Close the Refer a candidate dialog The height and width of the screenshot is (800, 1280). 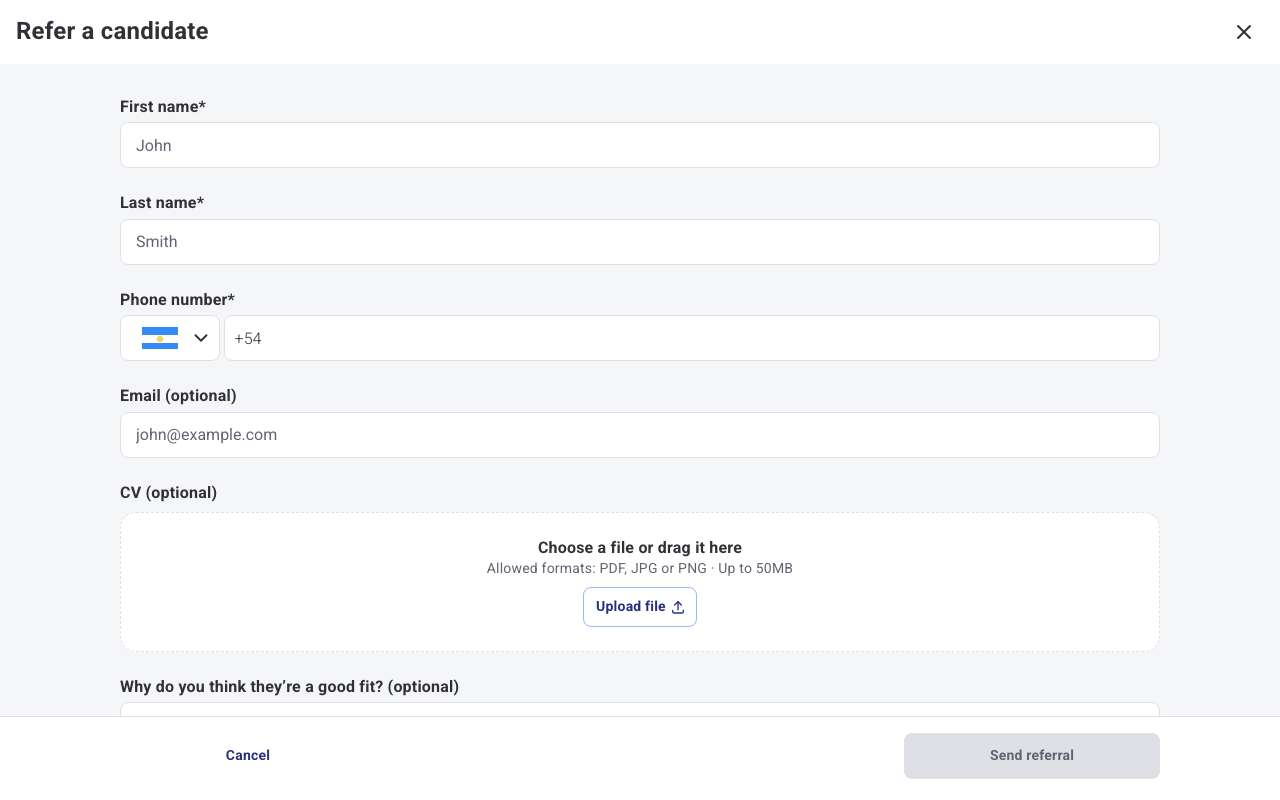pyautogui.click(x=1244, y=32)
